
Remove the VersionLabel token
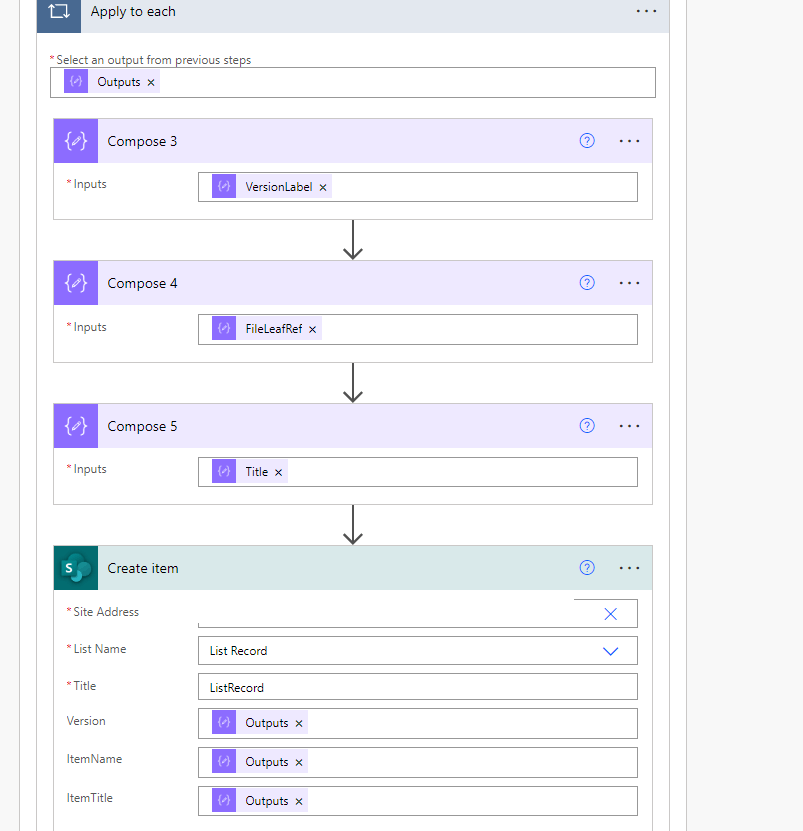pyautogui.click(x=323, y=188)
